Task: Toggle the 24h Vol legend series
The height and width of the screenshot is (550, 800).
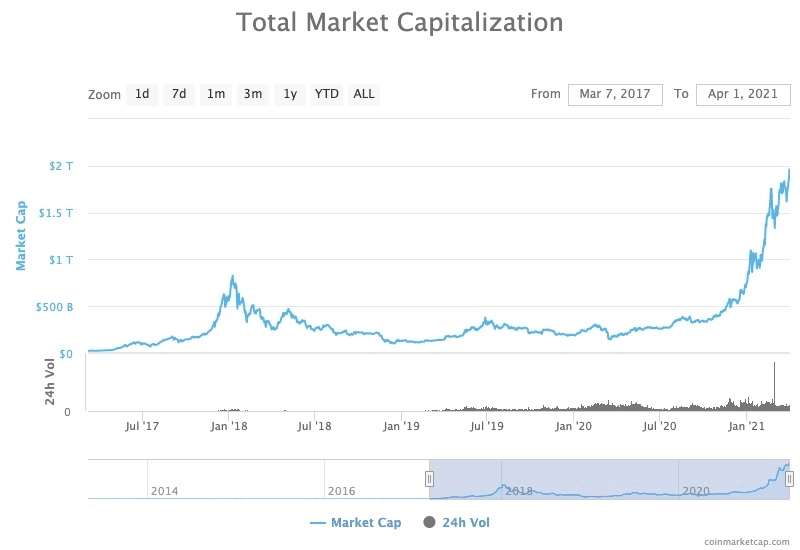Action: pyautogui.click(x=456, y=522)
